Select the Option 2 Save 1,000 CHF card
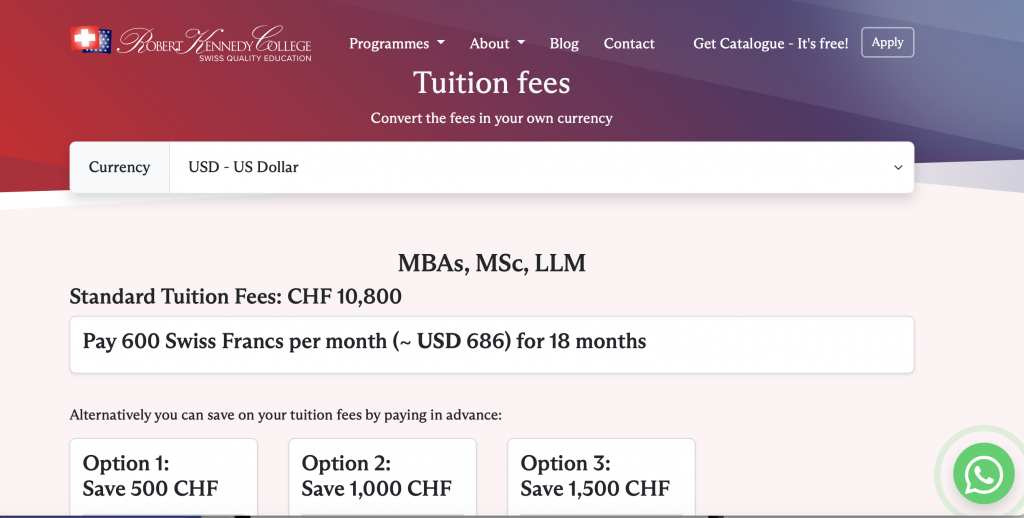This screenshot has width=1024, height=518. pyautogui.click(x=383, y=477)
